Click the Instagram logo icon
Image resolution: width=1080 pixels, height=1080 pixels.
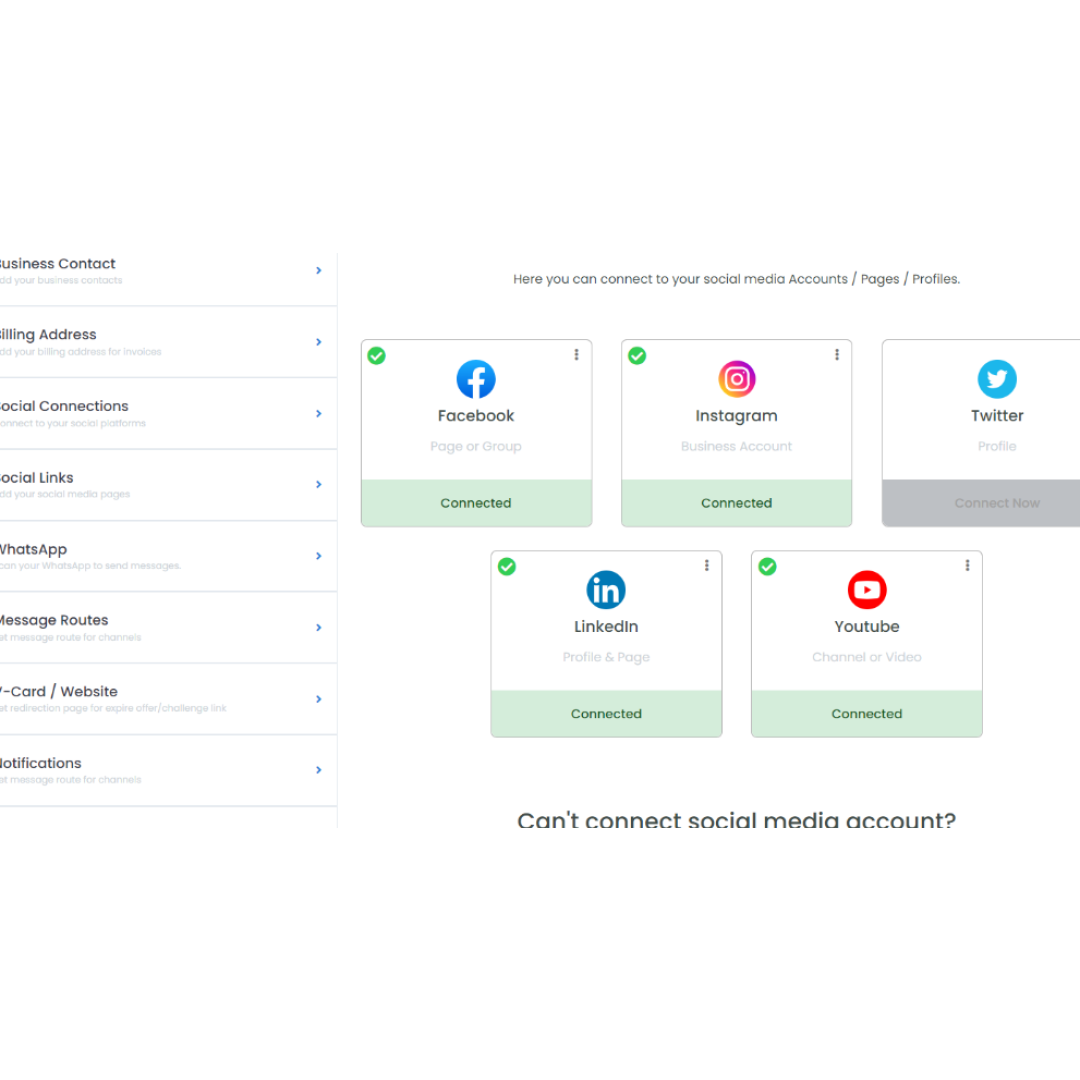click(736, 379)
